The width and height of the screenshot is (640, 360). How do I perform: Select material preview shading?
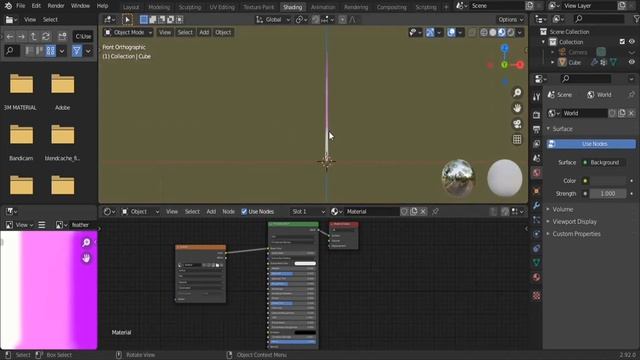[502, 33]
